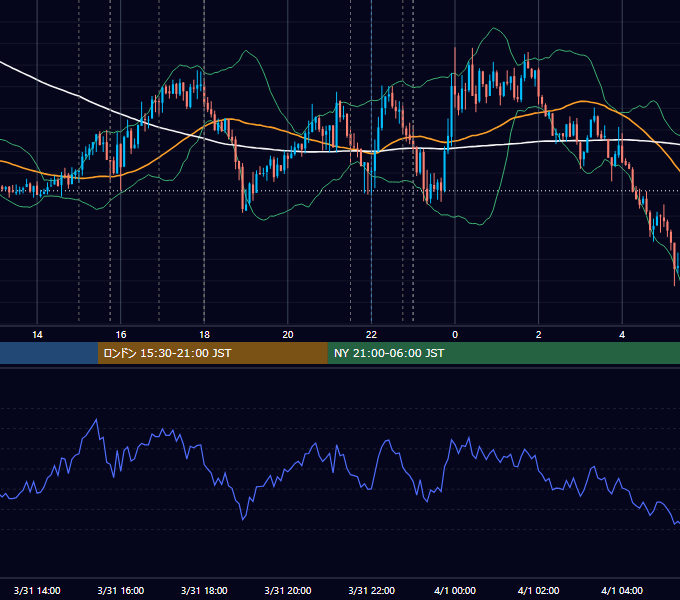Click the 3/31 16:00 time label
The width and height of the screenshot is (680, 600).
tap(121, 590)
